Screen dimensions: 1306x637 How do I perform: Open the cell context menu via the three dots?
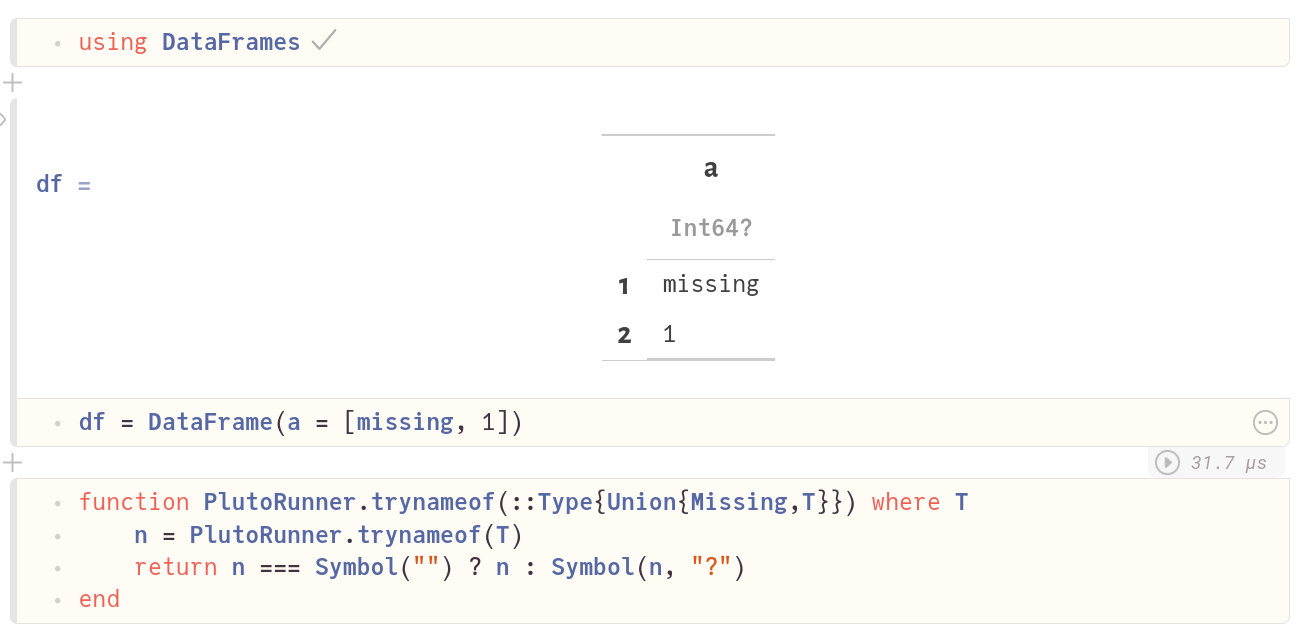tap(1265, 422)
